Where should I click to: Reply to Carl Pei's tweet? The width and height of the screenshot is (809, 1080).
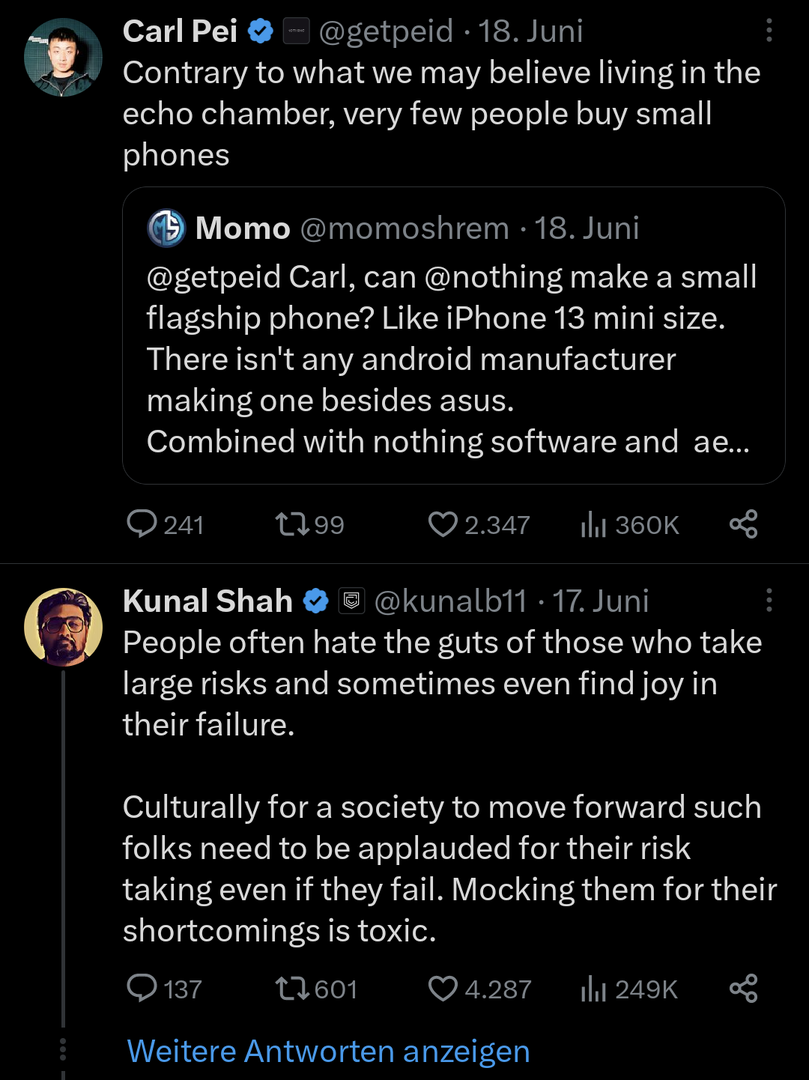[144, 524]
